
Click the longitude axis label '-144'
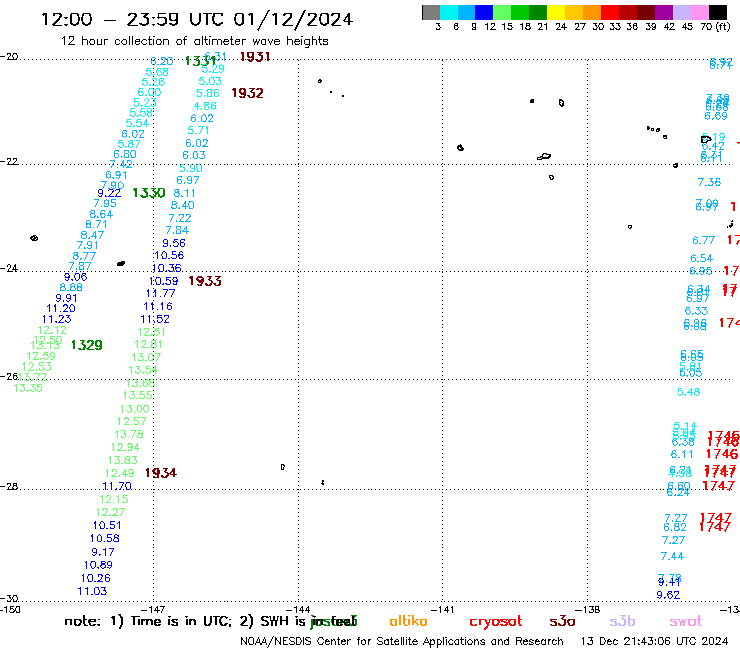[x=298, y=609]
